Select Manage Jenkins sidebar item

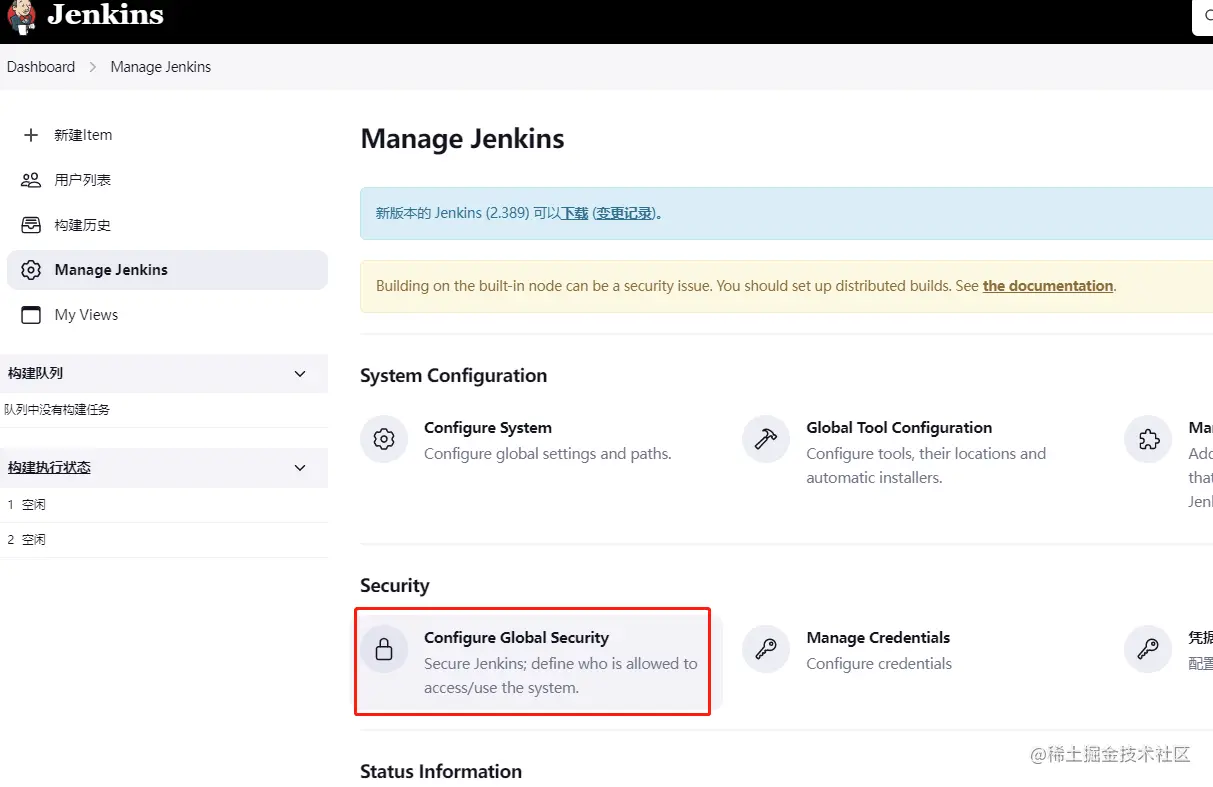tap(167, 270)
